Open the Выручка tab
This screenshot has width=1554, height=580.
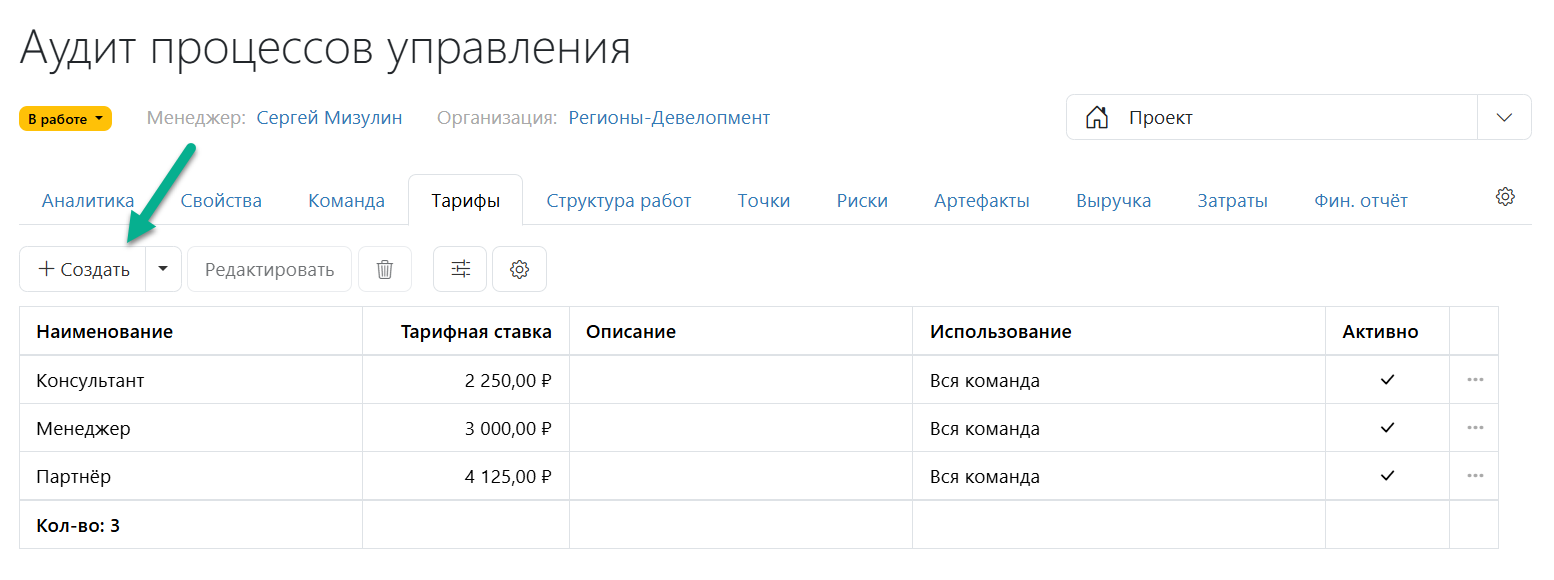tap(1113, 201)
